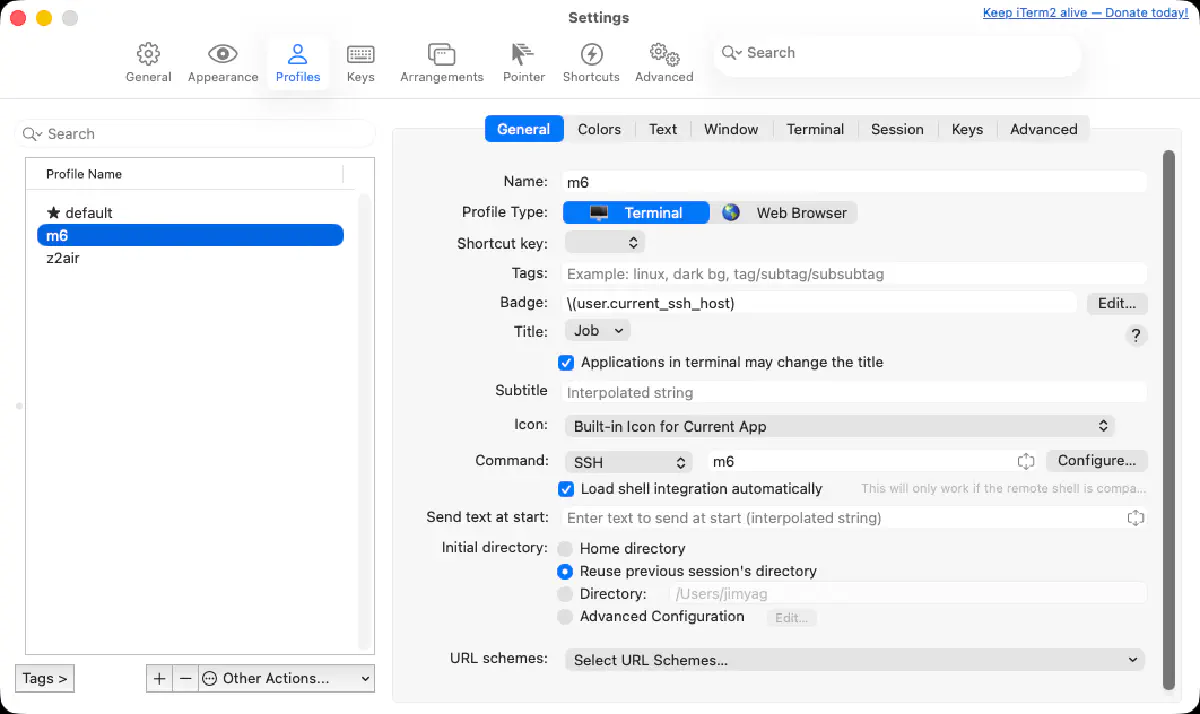Open the Built-in Icon for Current App dropdown

[x=839, y=425]
